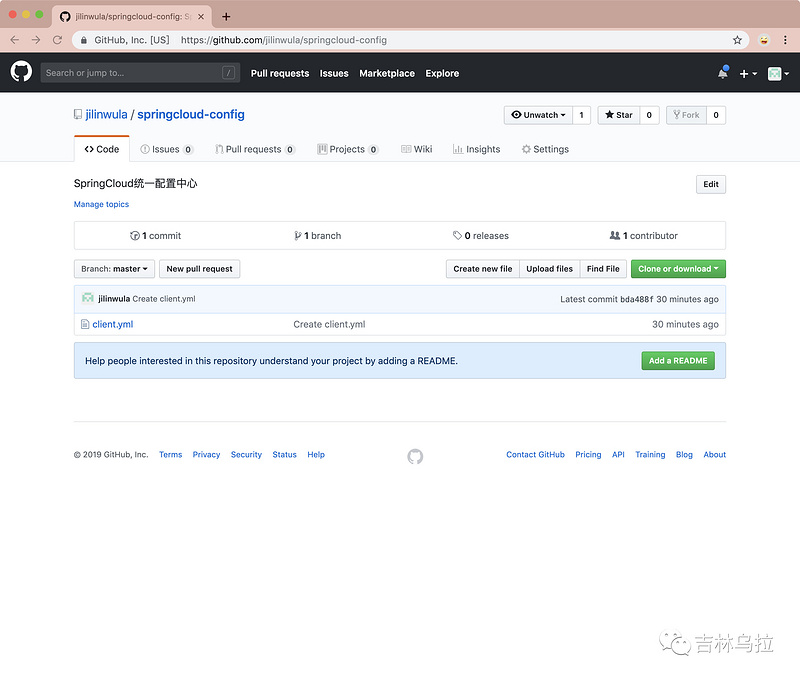Open Privacy footer link
This screenshot has width=800, height=679.
(x=206, y=455)
